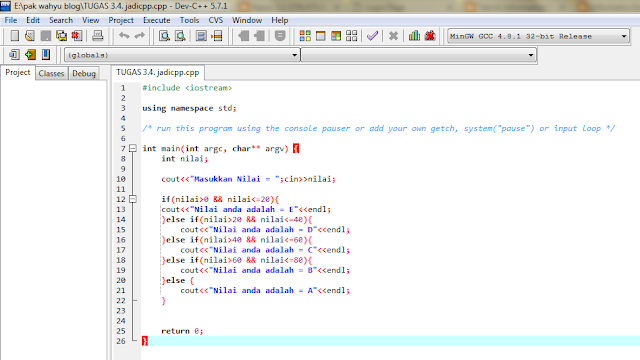Click 'if(nilai>0 && nilai<=20){' line
The width and height of the screenshot is (640, 360).
click(x=220, y=199)
